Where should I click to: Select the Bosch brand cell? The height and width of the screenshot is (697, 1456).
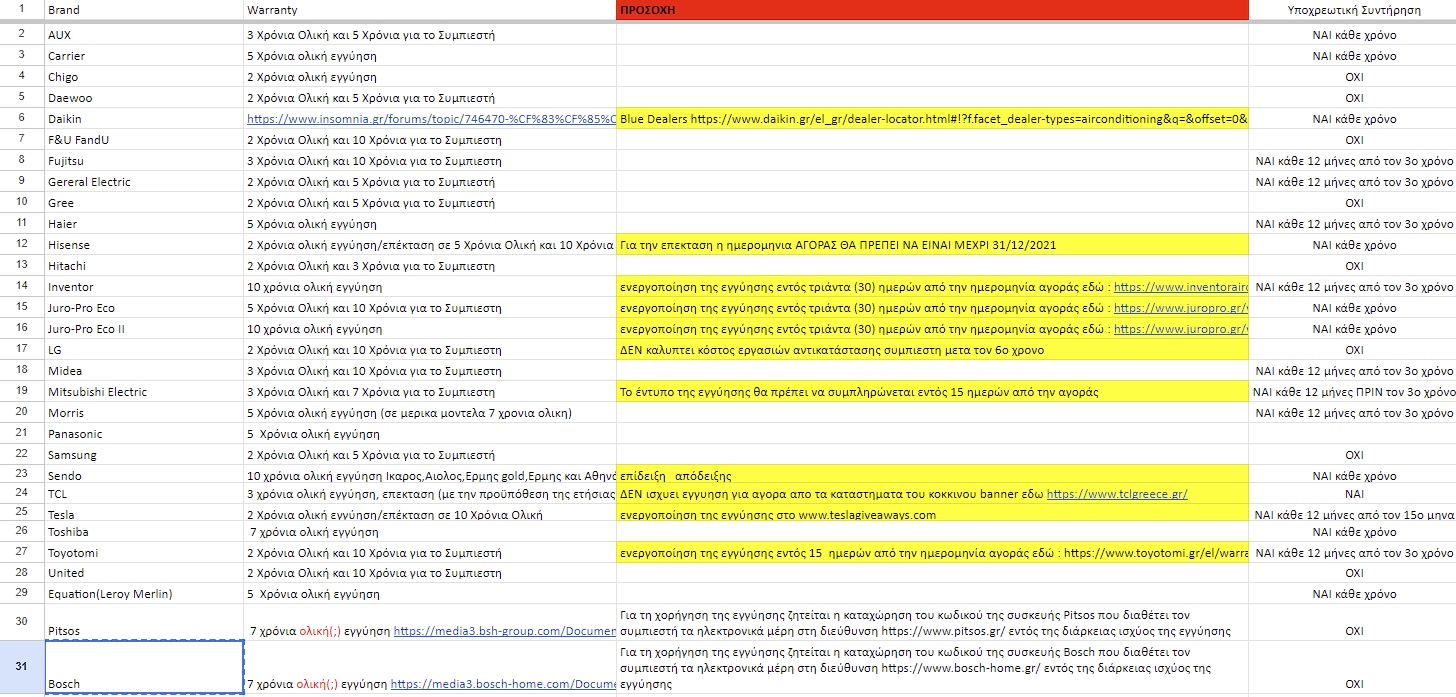tap(144, 666)
